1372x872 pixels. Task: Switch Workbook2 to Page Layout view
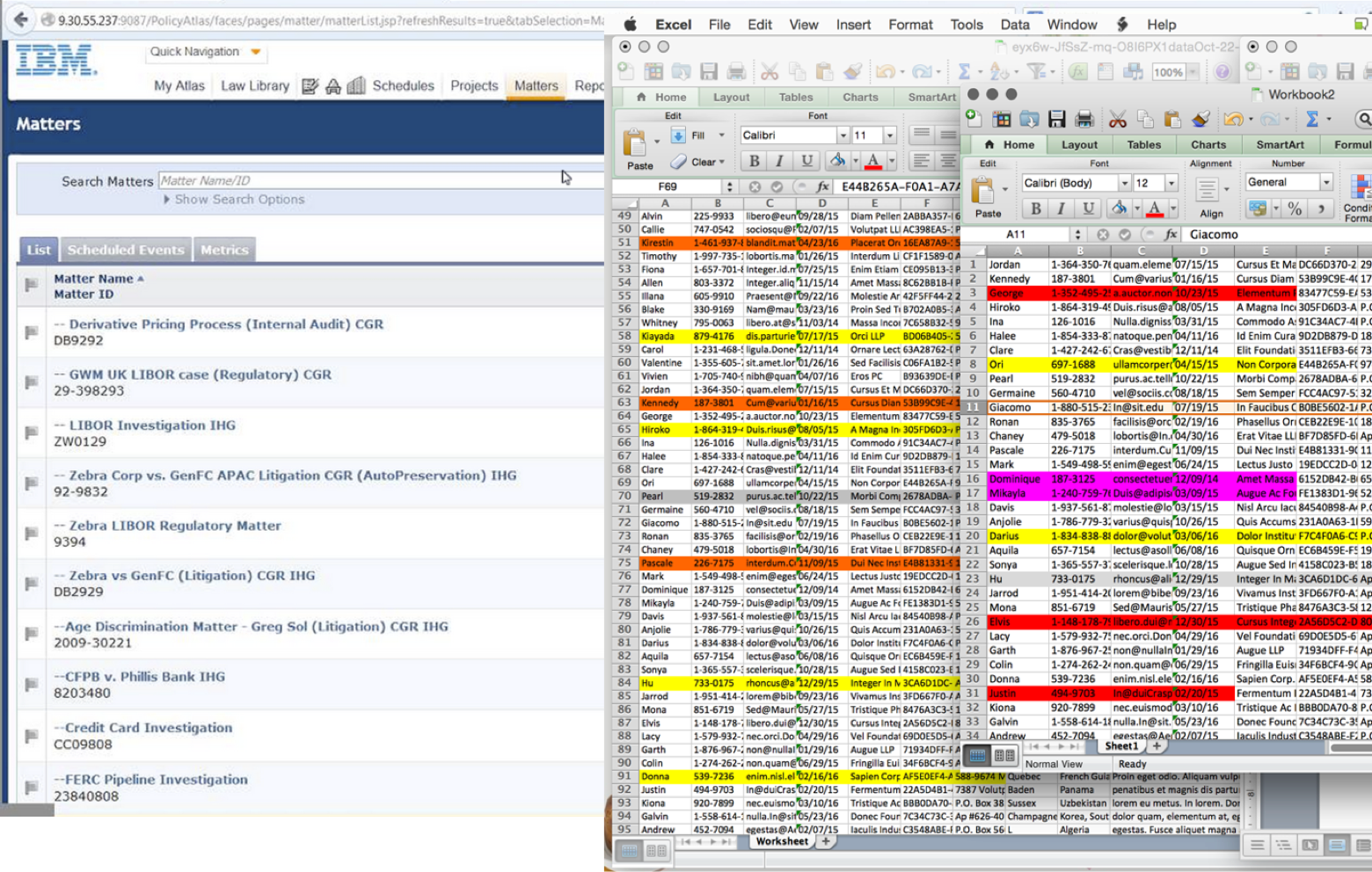click(1003, 755)
